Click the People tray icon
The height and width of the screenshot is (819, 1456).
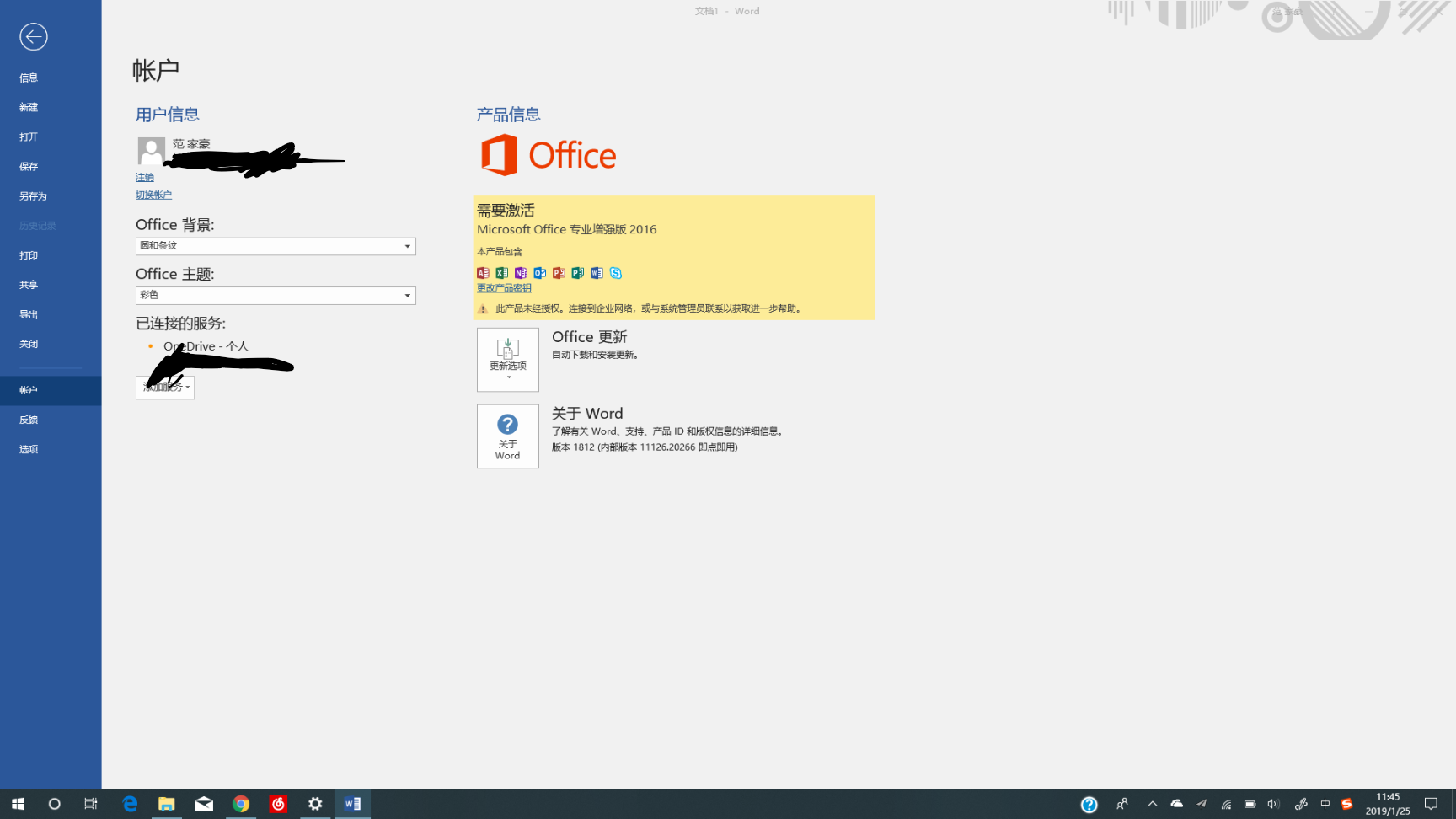coord(1122,804)
